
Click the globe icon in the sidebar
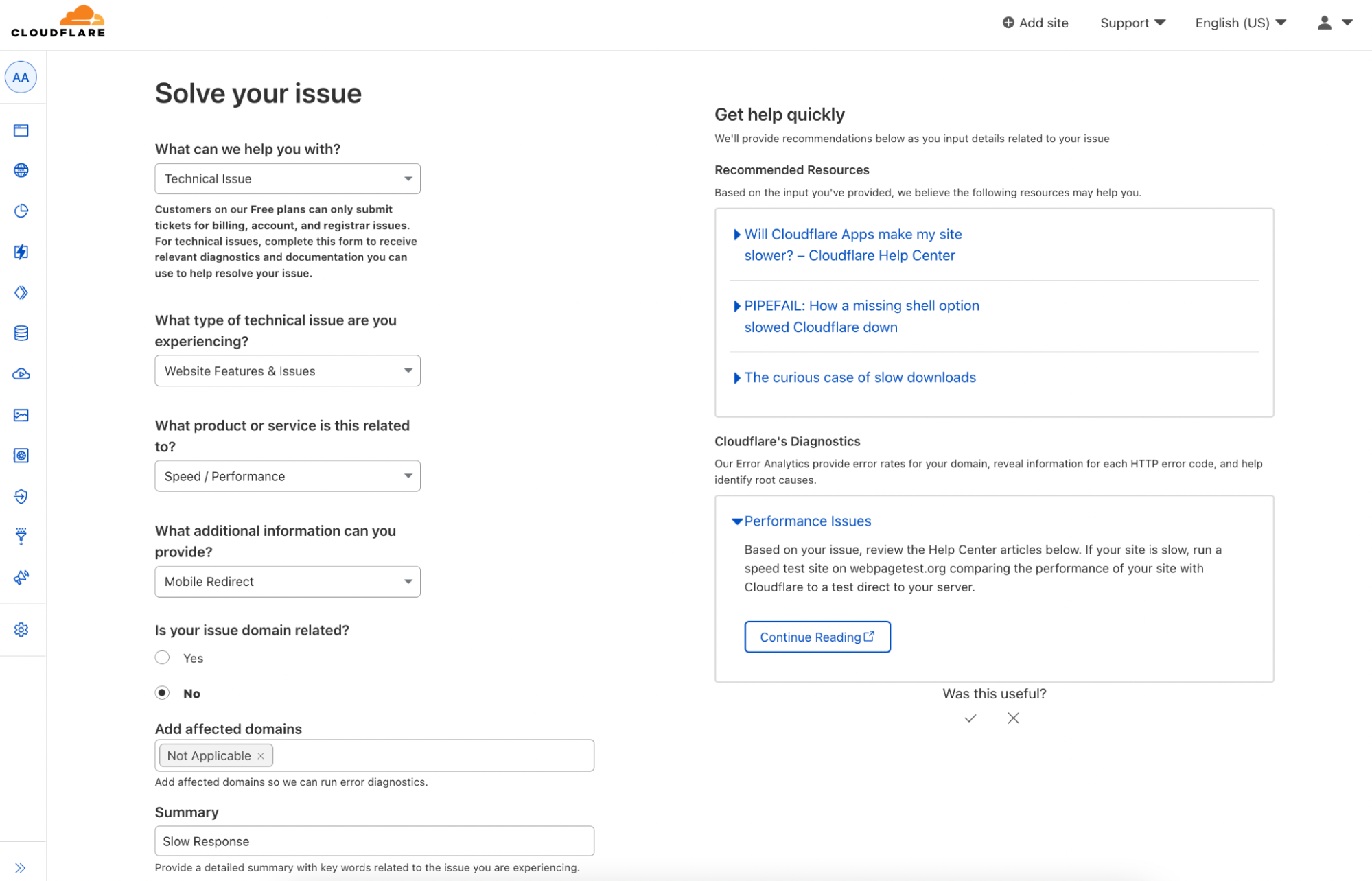(x=21, y=170)
